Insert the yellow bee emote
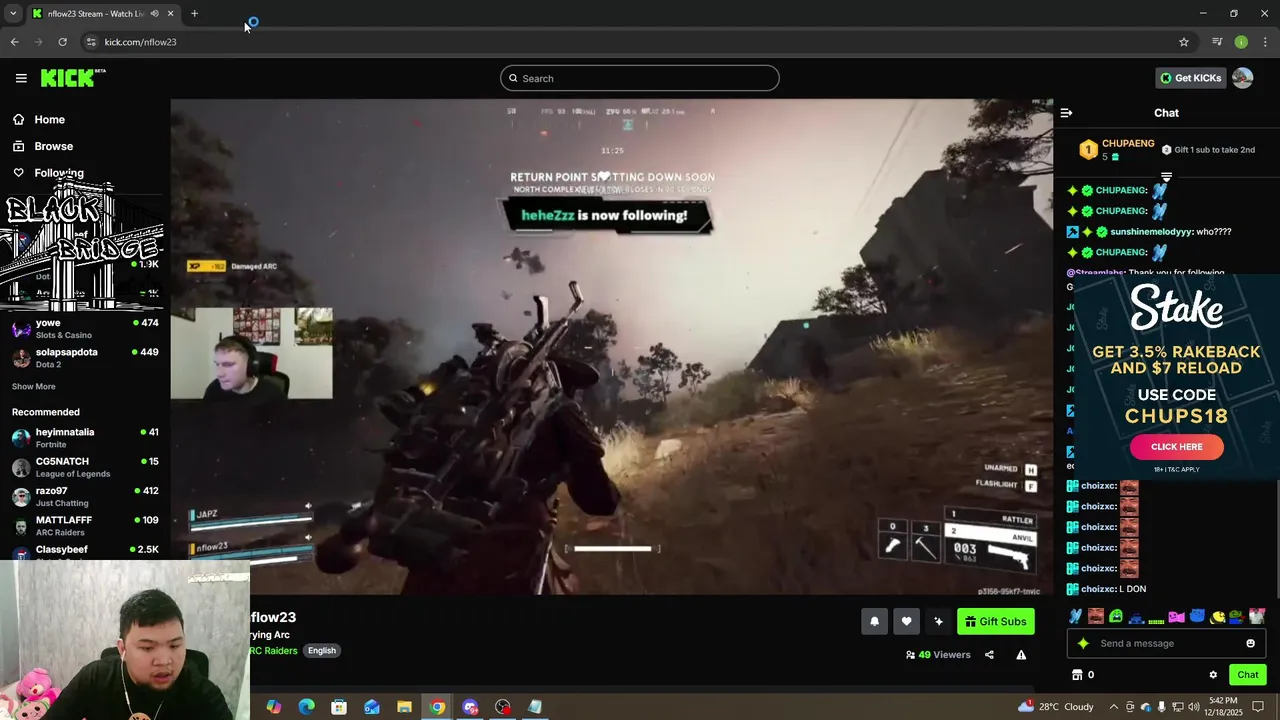This screenshot has height=720, width=1280. tap(1217, 617)
